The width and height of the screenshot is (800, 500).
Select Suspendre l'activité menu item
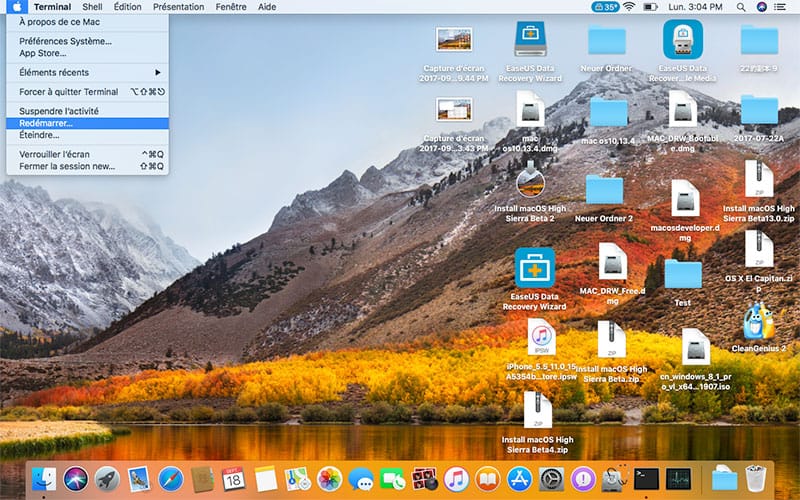click(x=87, y=111)
